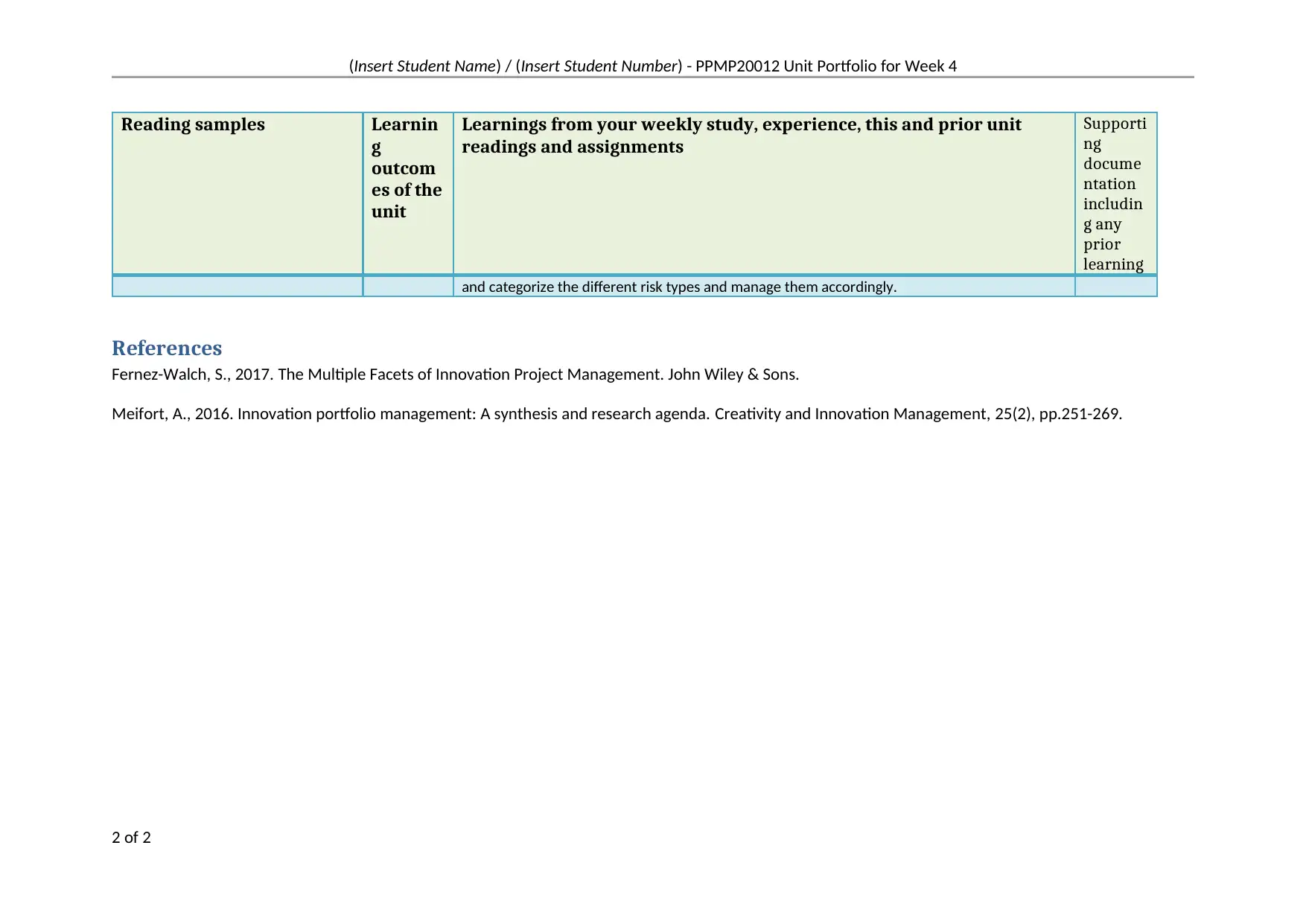Select the Meifort, A., 2016 reference
Image resolution: width=1306 pixels, height=924 pixels.
(617, 414)
